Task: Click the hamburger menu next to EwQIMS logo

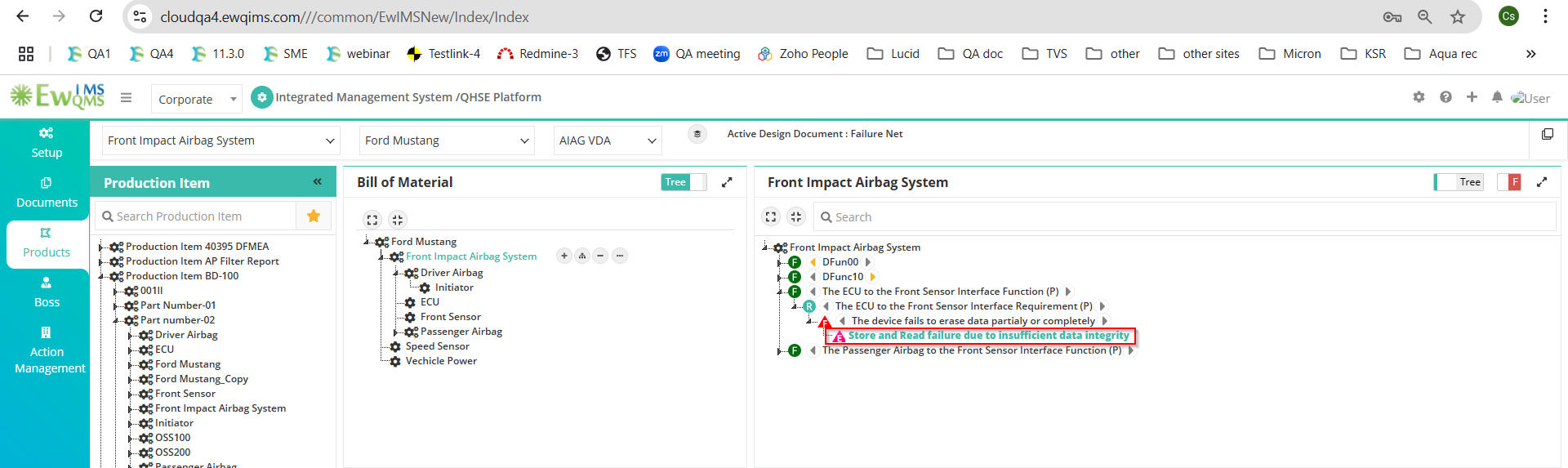Action: tap(126, 97)
